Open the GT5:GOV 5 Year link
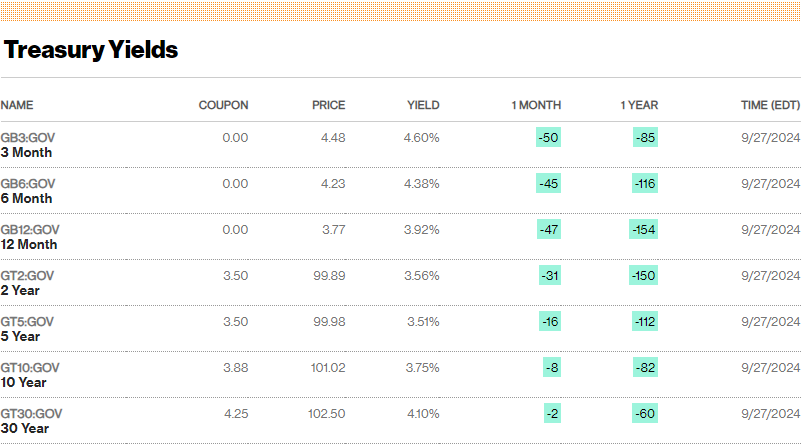Screen dimensions: 806x448 click(x=27, y=329)
